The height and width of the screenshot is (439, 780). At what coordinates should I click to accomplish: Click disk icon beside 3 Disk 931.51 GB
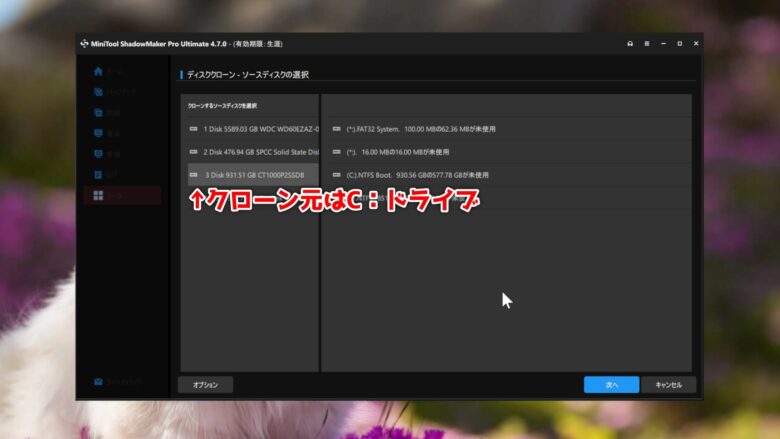pos(194,175)
